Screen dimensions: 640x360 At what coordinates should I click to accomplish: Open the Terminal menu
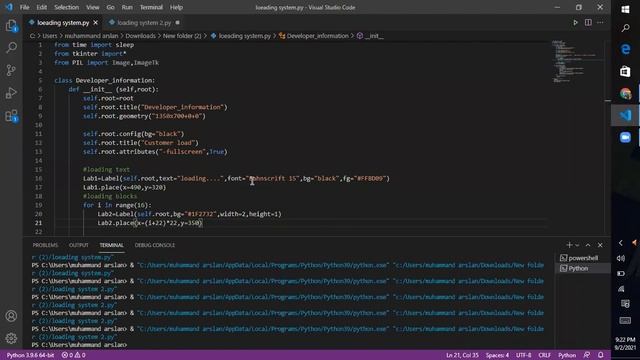[x=151, y=7]
